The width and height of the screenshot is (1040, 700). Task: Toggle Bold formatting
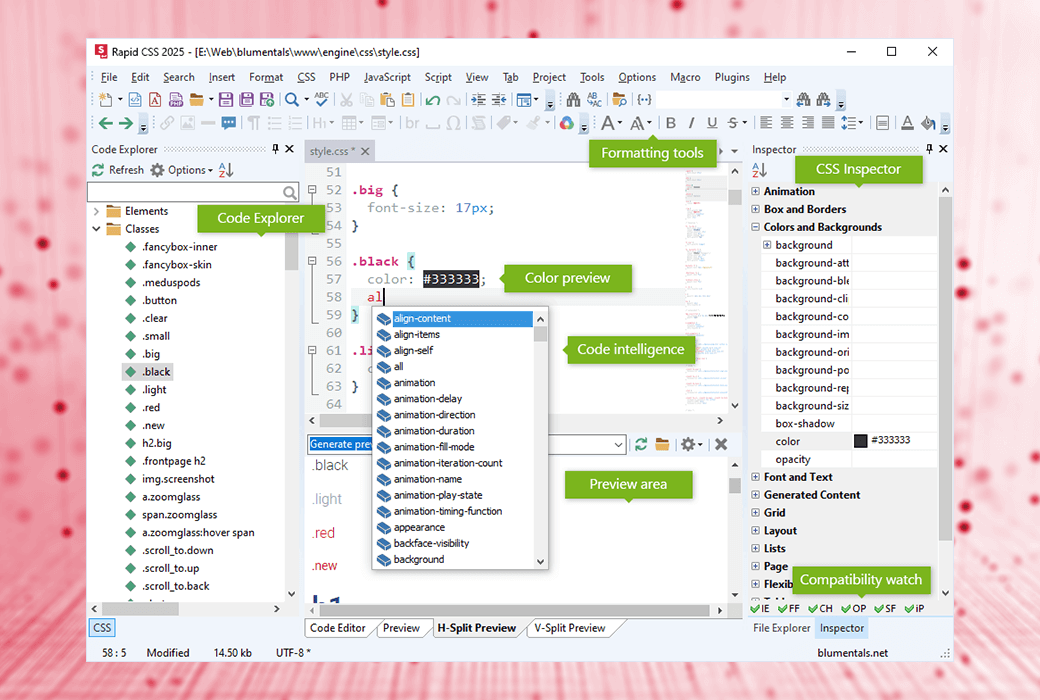[671, 123]
